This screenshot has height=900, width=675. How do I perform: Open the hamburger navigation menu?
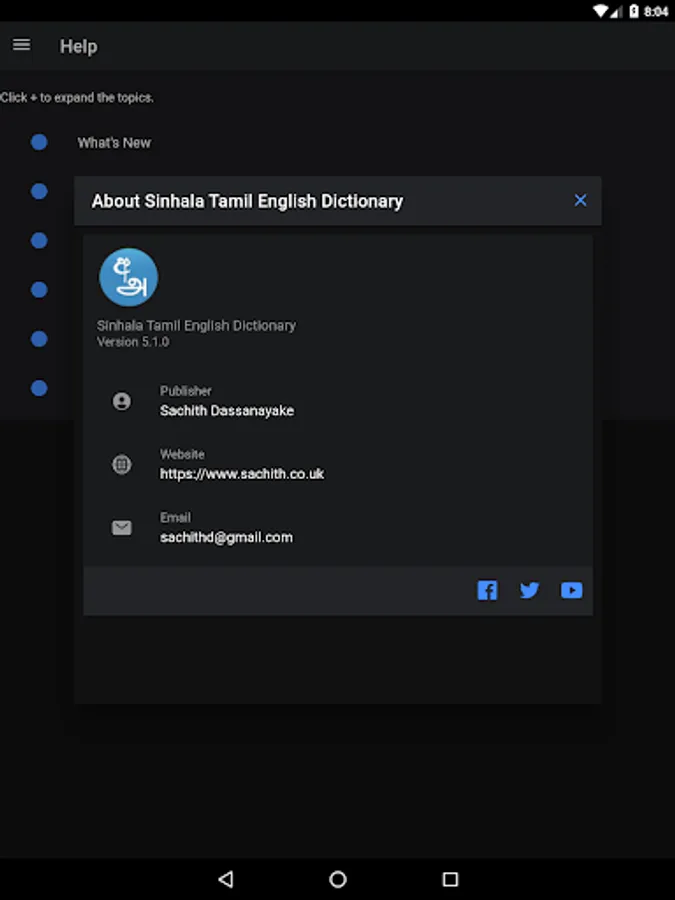21,45
